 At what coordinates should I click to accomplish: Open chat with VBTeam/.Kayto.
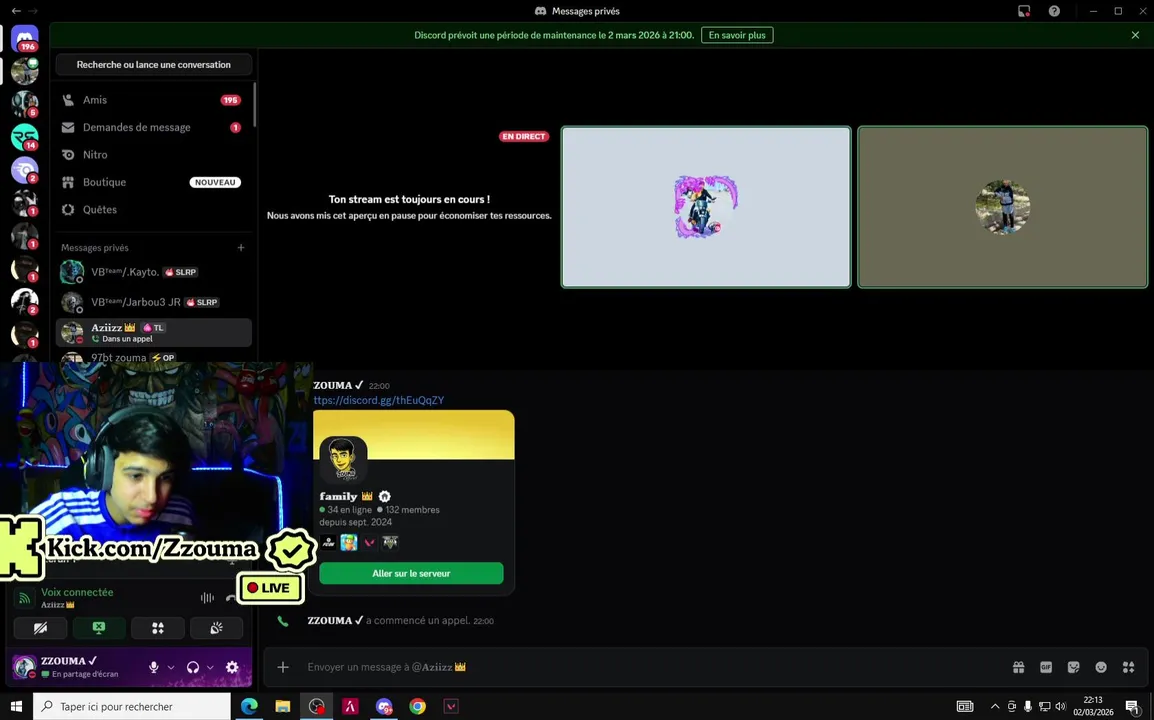153,272
